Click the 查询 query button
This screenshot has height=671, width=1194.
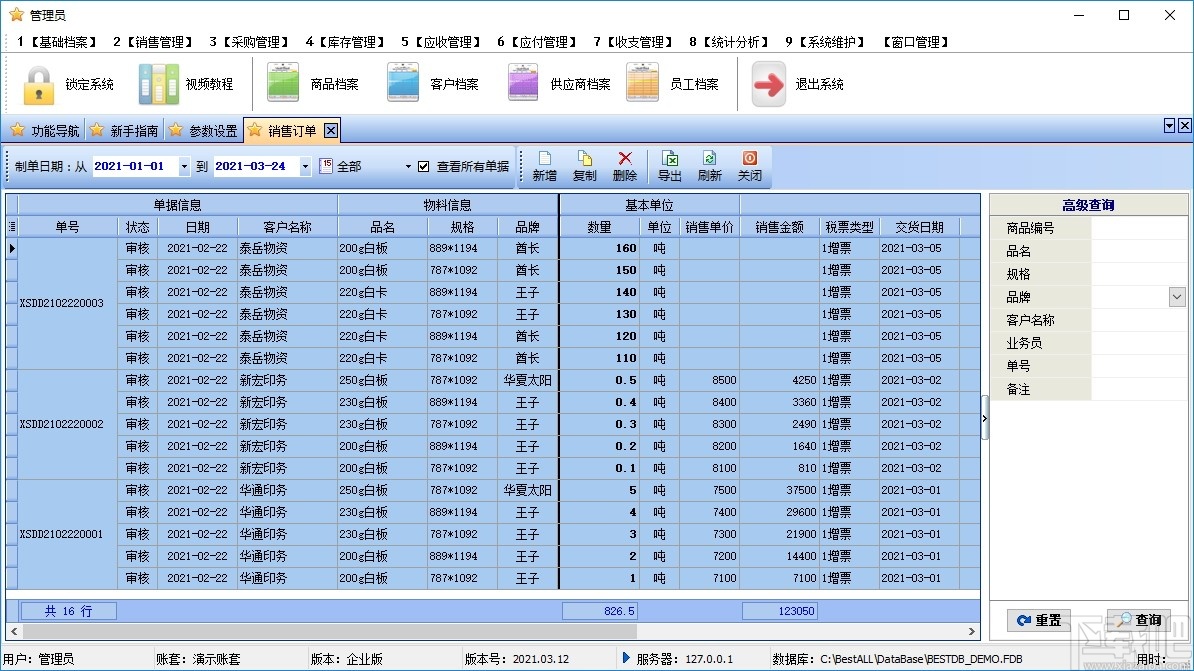(x=1139, y=620)
